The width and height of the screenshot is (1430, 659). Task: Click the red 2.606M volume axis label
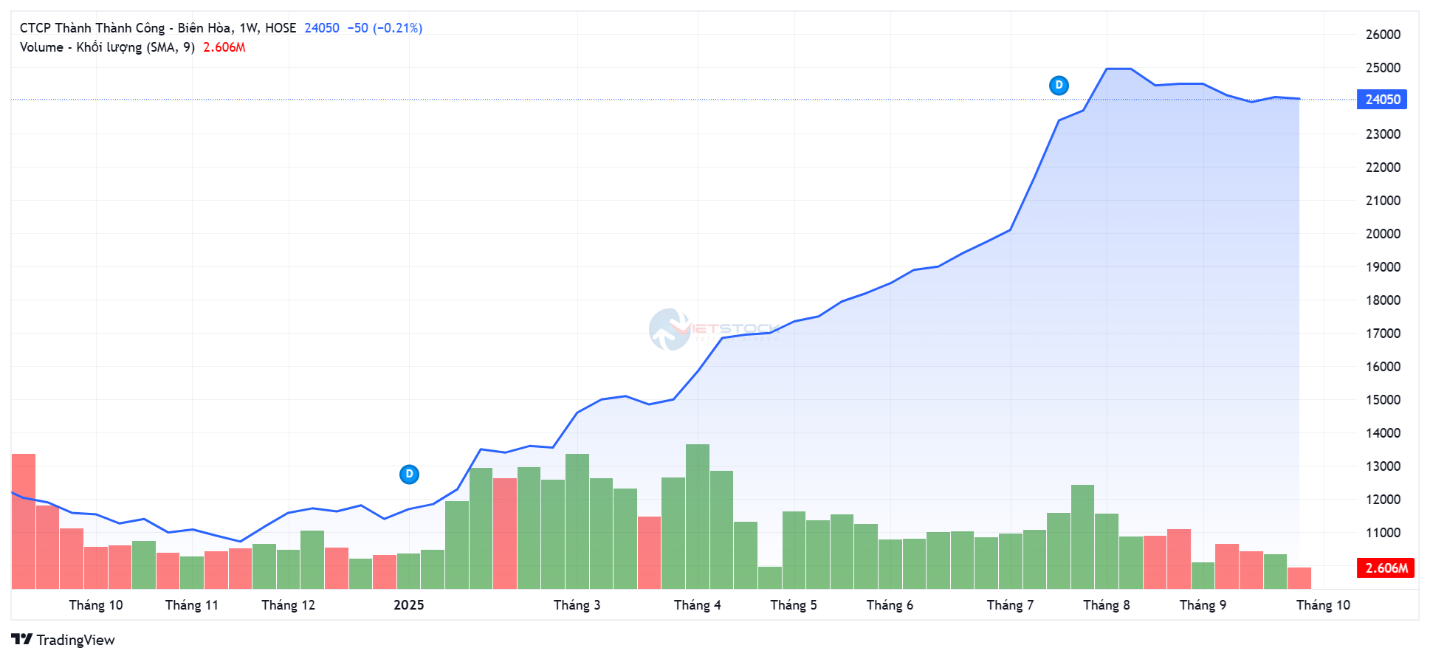[1383, 569]
